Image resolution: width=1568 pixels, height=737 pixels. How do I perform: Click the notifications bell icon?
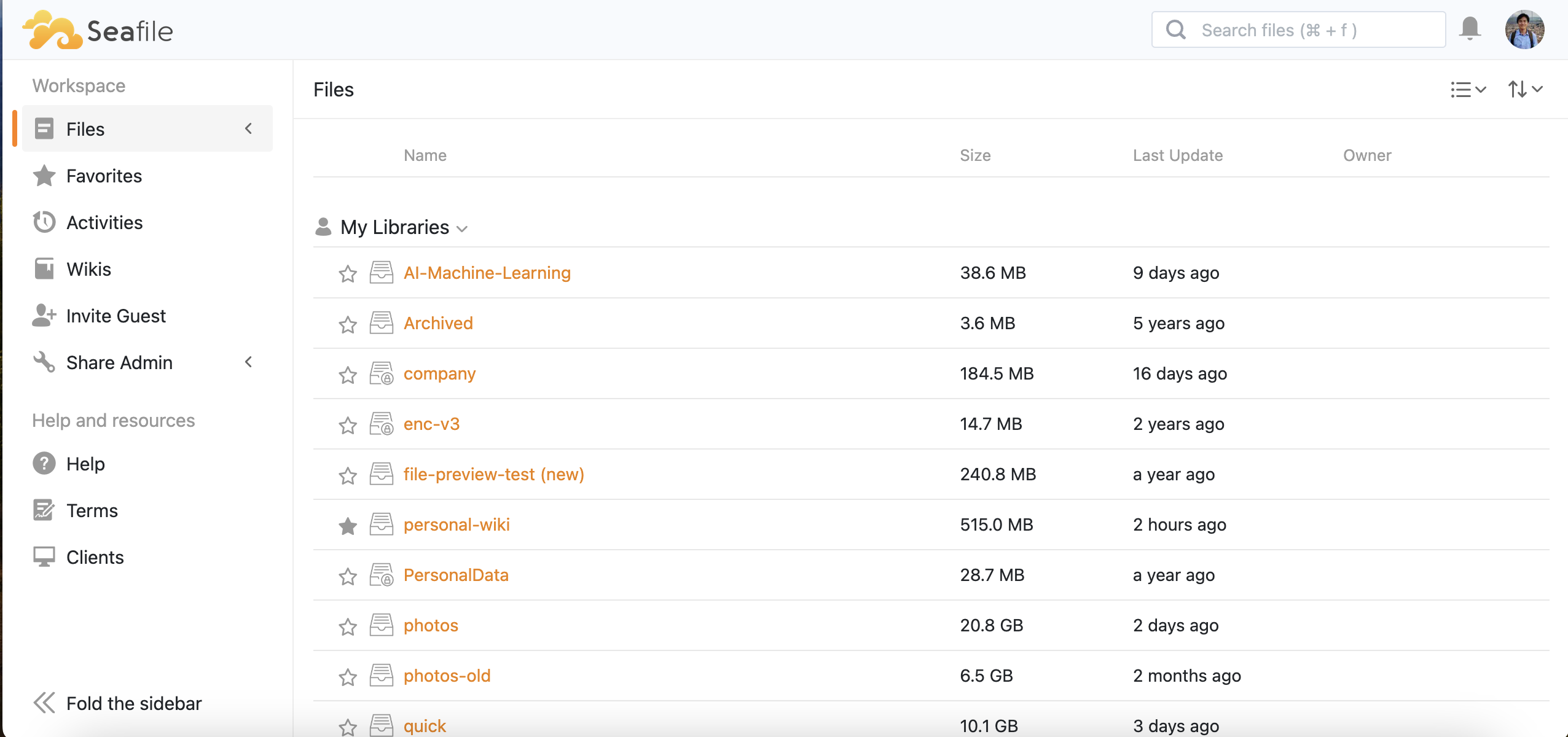1470,29
